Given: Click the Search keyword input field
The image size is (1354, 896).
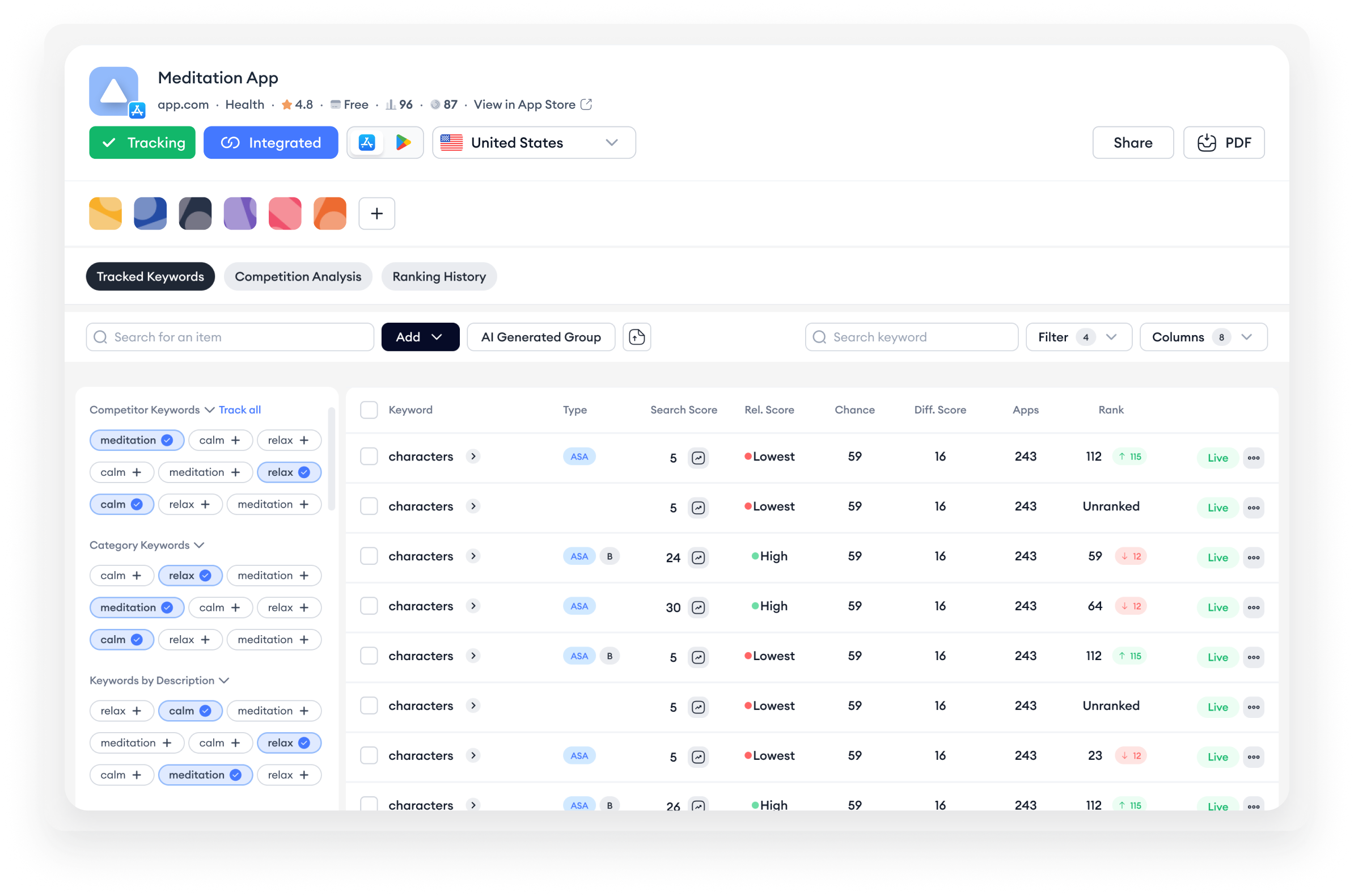Looking at the screenshot, I should pos(911,337).
